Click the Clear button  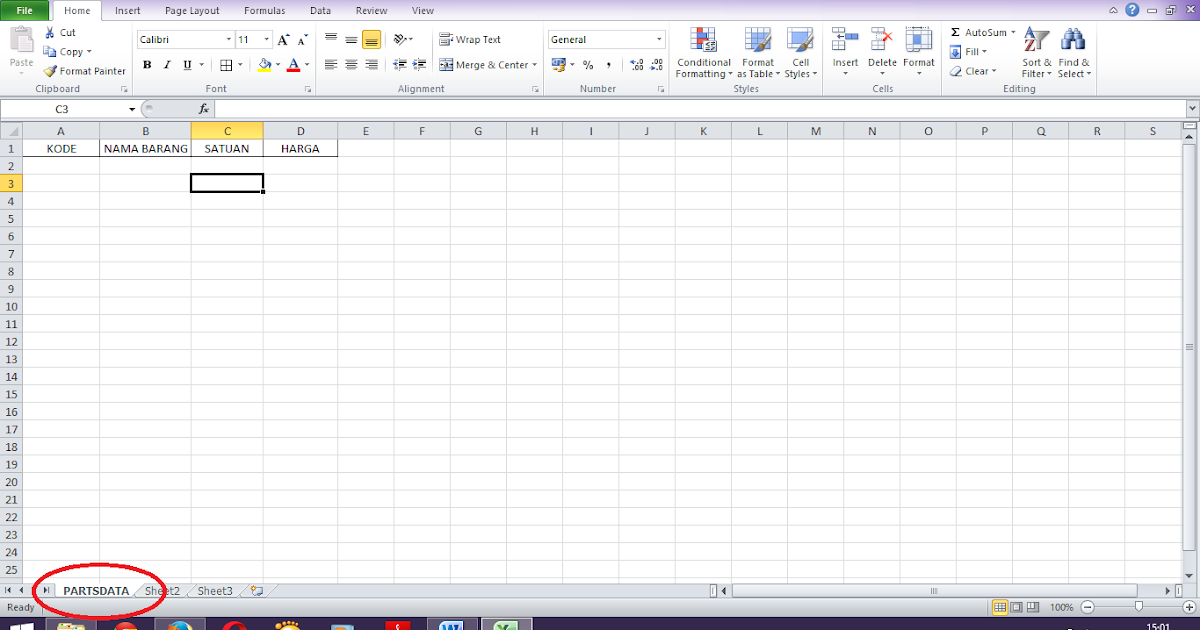[x=973, y=71]
